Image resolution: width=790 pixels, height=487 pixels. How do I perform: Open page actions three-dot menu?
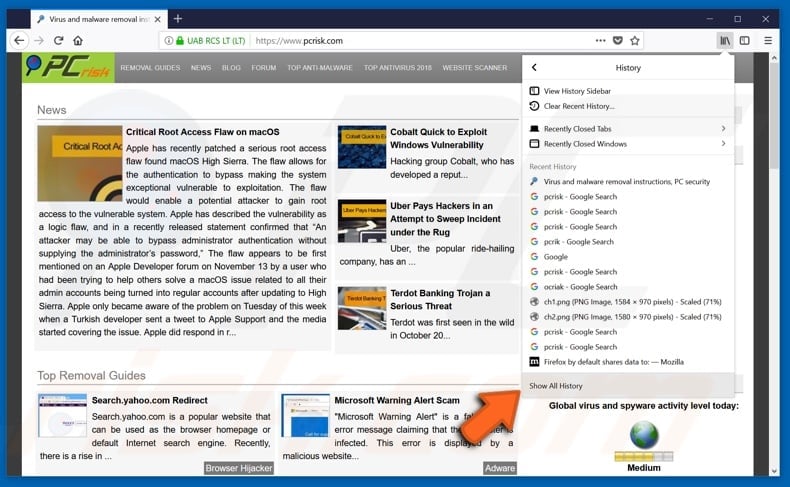pos(600,40)
